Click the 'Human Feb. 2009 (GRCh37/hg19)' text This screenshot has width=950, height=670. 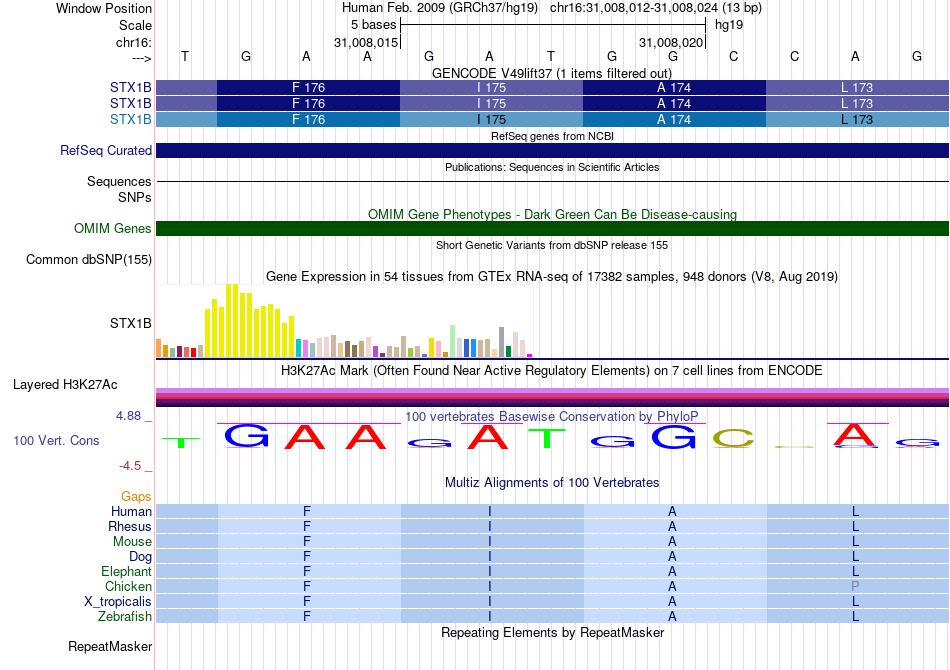click(x=439, y=8)
